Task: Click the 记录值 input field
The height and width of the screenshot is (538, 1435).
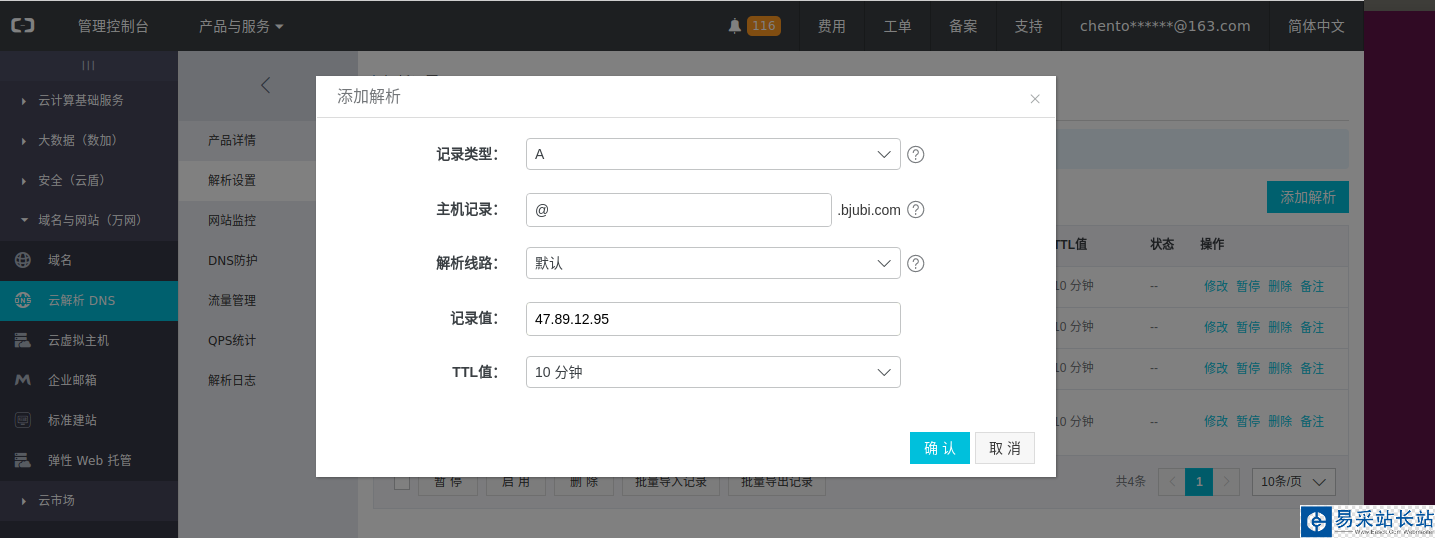Action: coord(713,319)
